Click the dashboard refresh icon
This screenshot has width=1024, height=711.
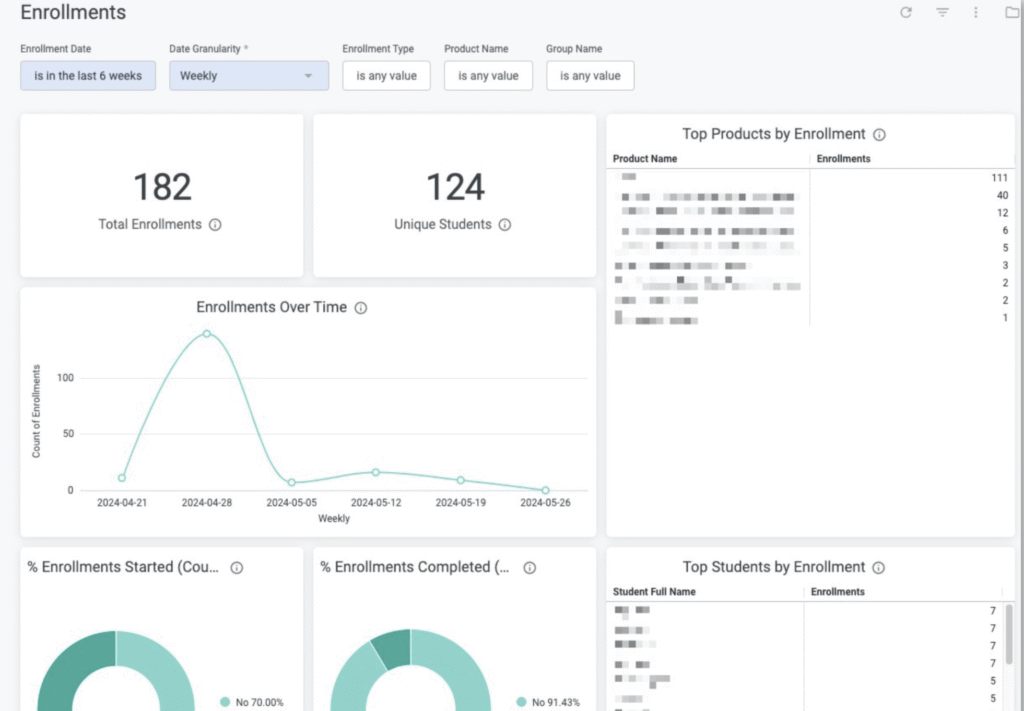[x=906, y=12]
